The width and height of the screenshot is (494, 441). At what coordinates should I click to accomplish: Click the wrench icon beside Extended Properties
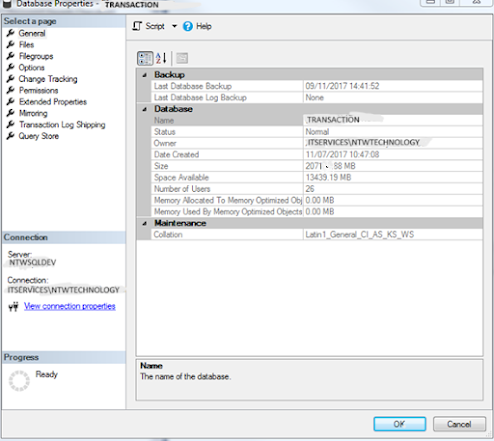11,101
